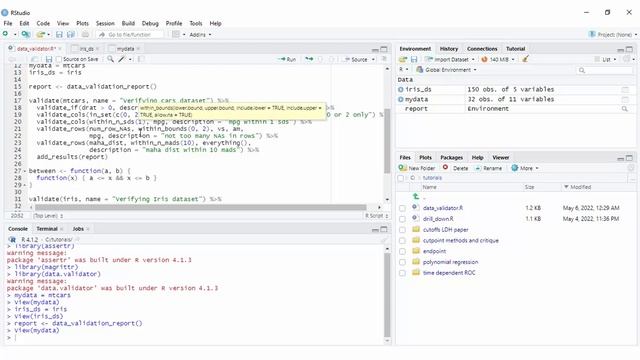
Task: Check the data_validator.R file checkbox
Action: point(402,208)
